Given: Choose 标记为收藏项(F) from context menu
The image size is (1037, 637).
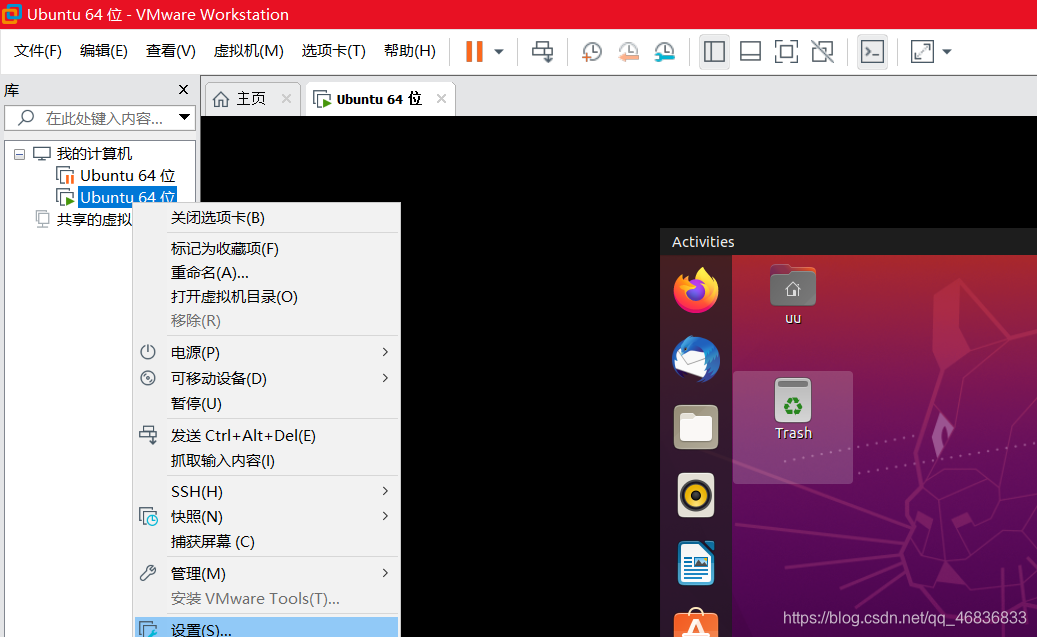Looking at the screenshot, I should (x=267, y=249).
